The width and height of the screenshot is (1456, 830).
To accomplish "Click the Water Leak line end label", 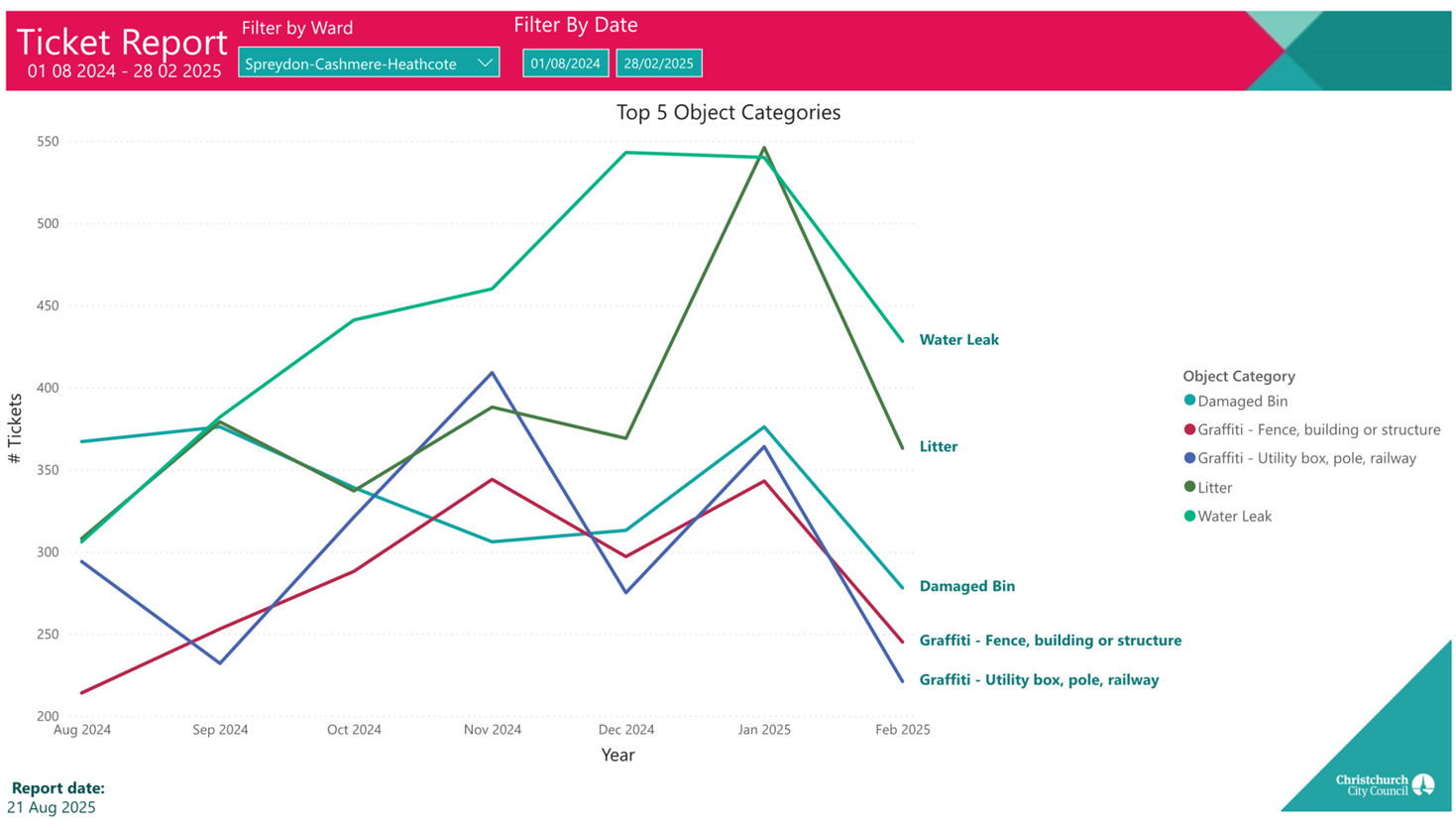I will [958, 339].
